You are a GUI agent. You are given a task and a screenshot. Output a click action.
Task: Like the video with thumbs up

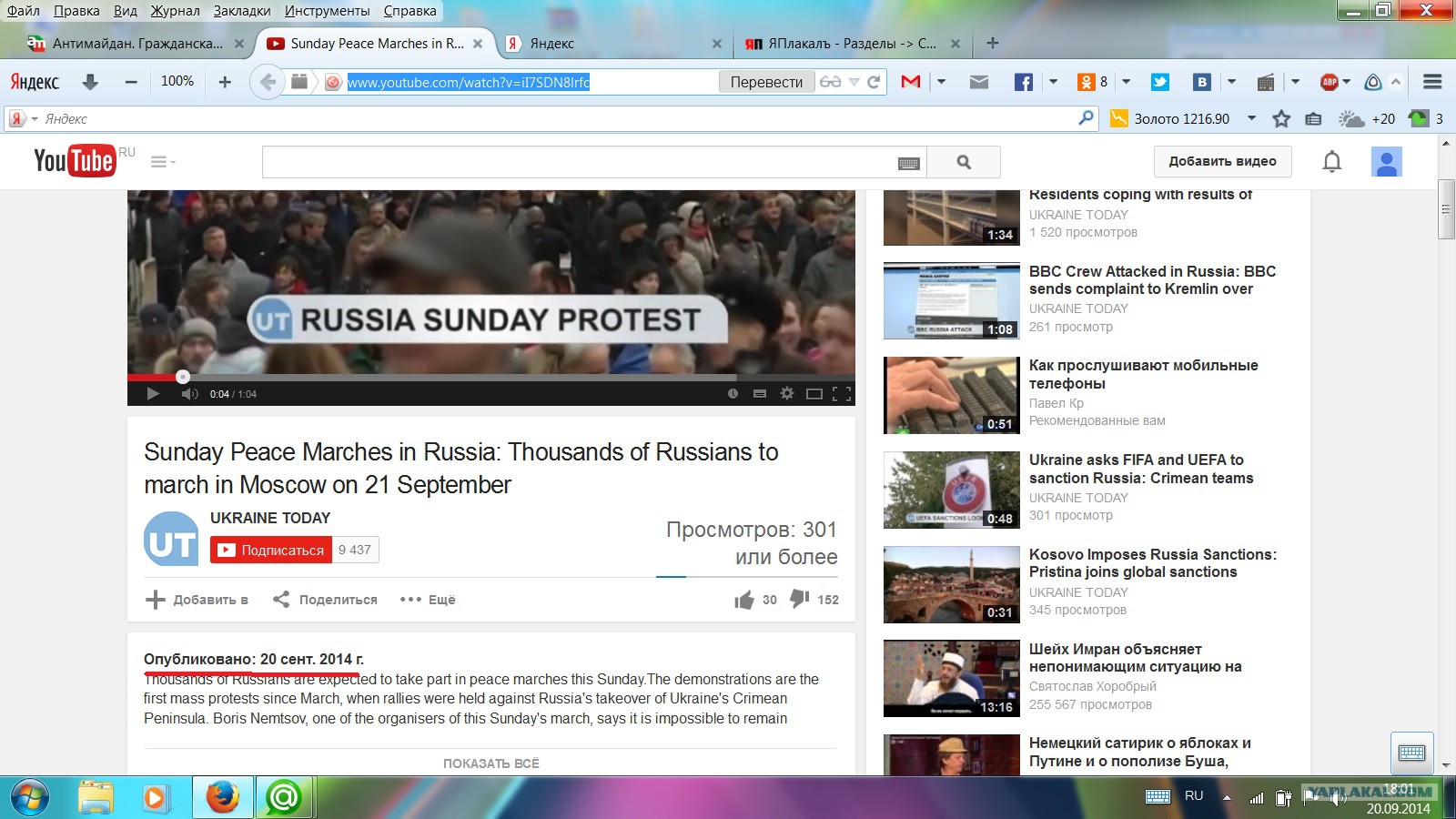tap(744, 600)
